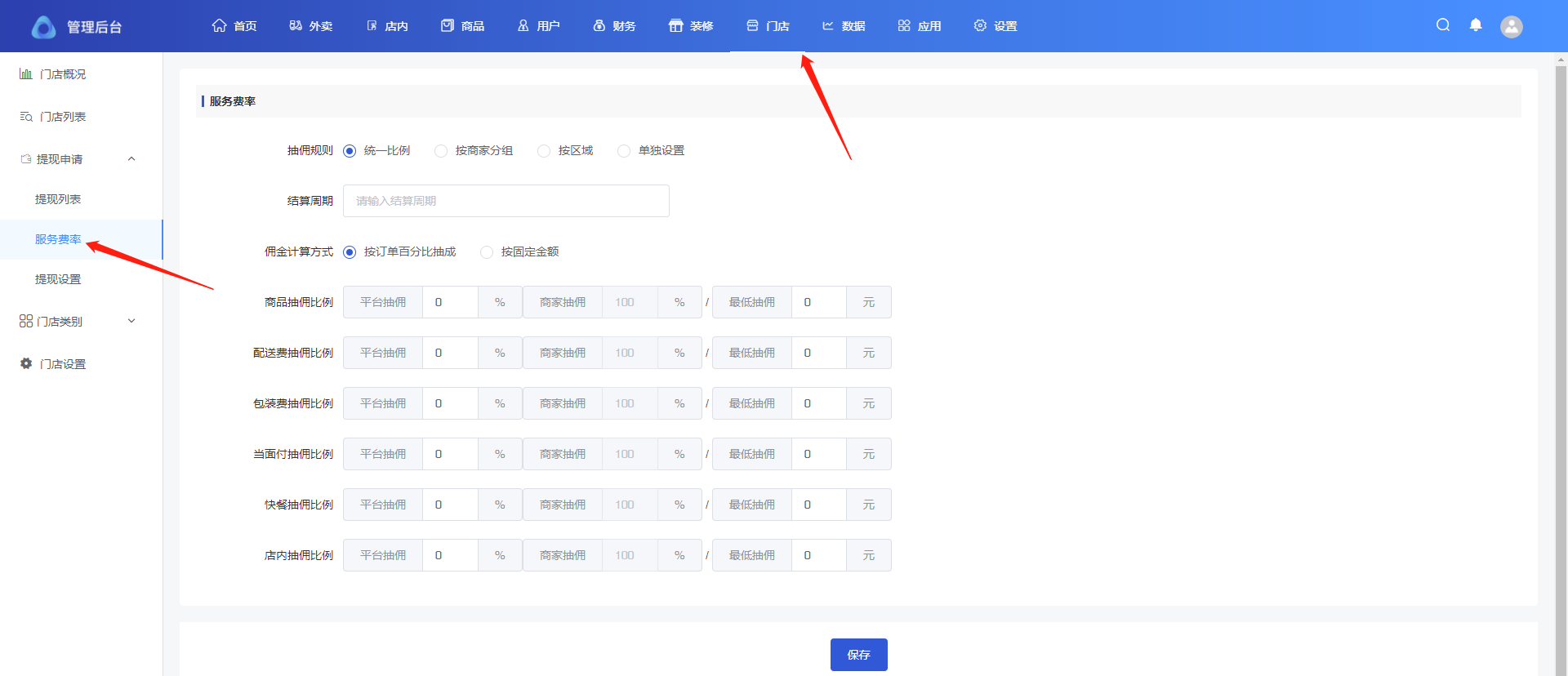Click the 结算周期 input field

point(506,201)
